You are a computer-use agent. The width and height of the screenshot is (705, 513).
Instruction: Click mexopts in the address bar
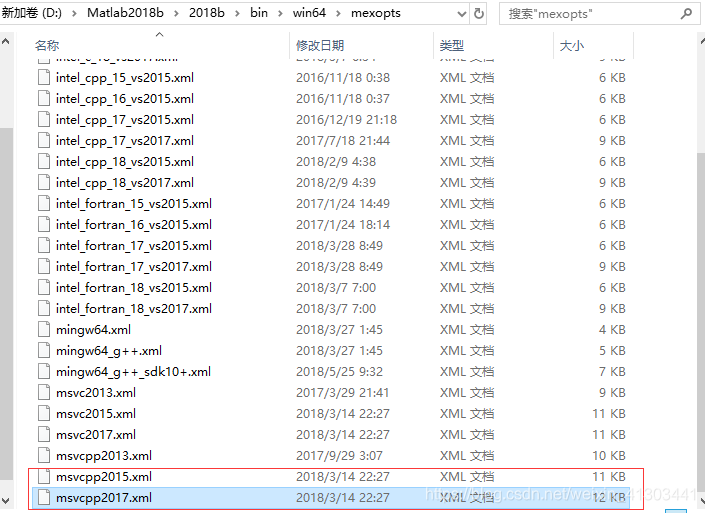[376, 13]
